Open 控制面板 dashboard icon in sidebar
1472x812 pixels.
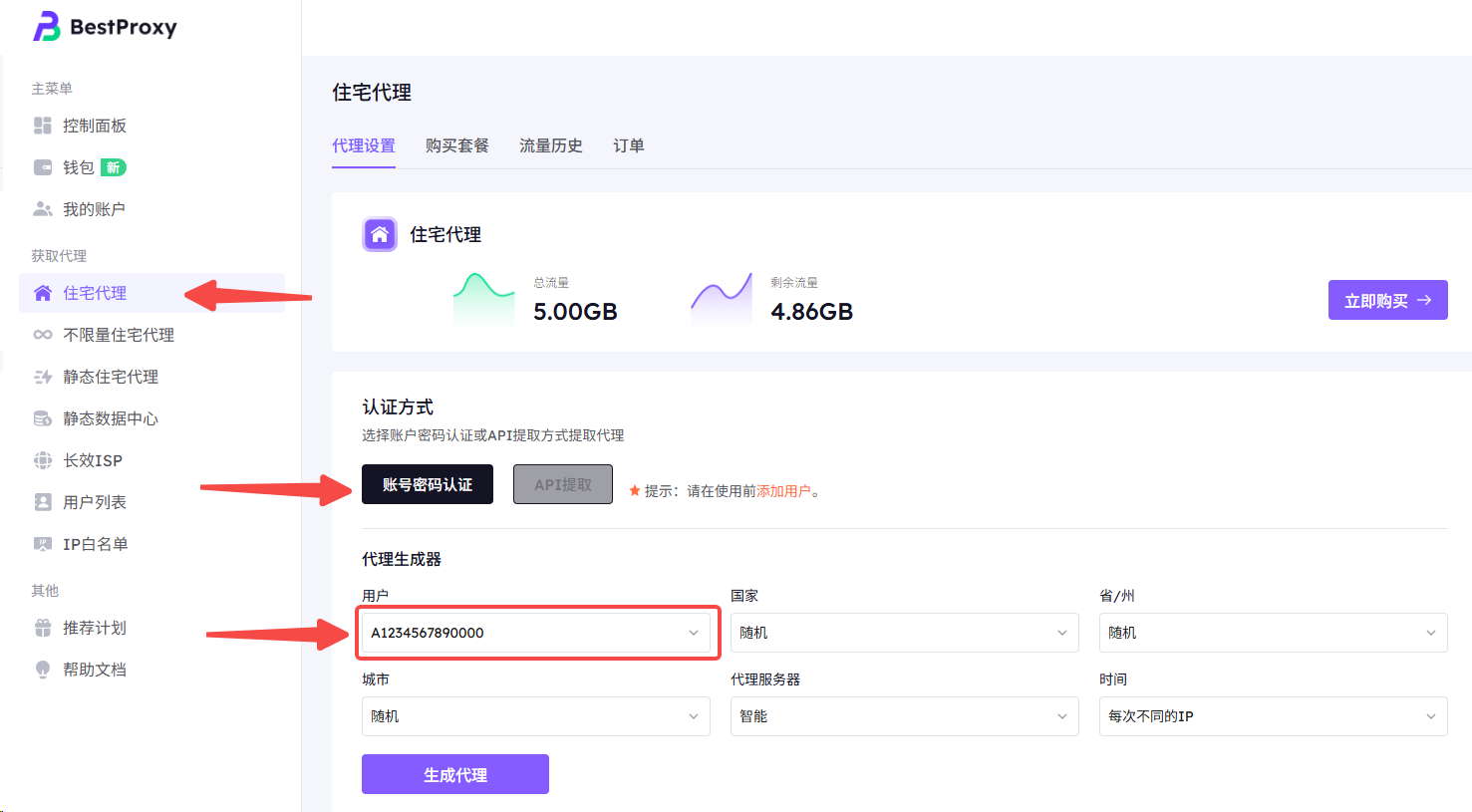click(x=43, y=126)
